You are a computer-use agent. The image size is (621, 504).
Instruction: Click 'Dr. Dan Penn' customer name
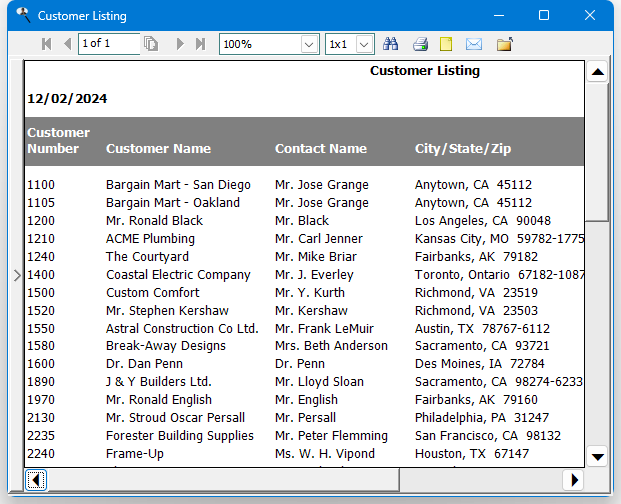point(144,363)
